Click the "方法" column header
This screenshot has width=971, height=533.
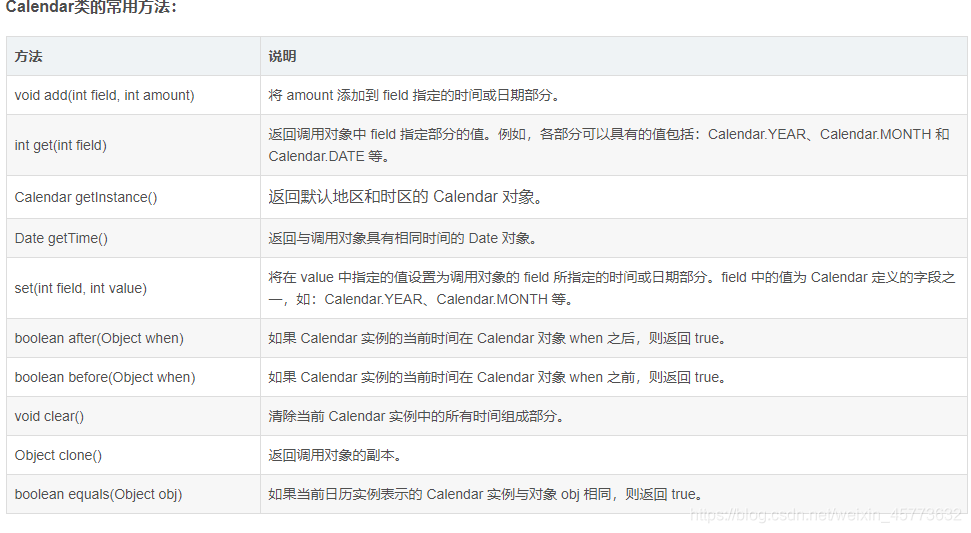(x=133, y=56)
